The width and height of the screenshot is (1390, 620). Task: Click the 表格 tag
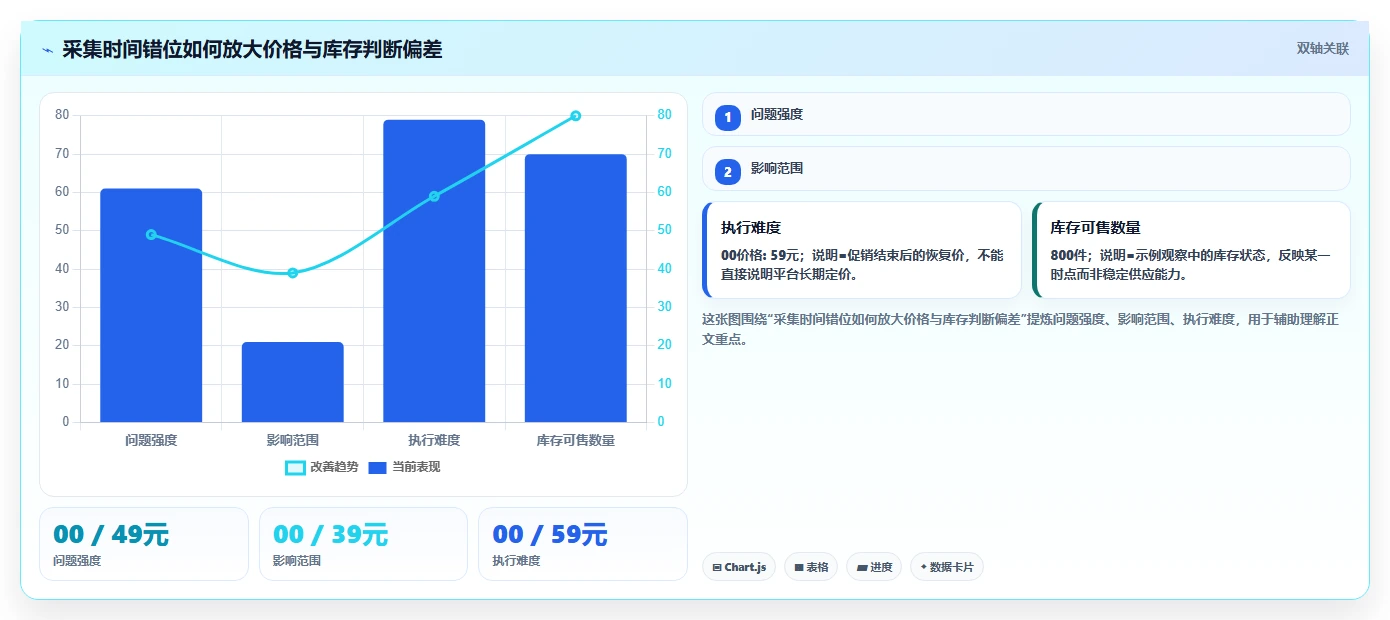[x=811, y=567]
